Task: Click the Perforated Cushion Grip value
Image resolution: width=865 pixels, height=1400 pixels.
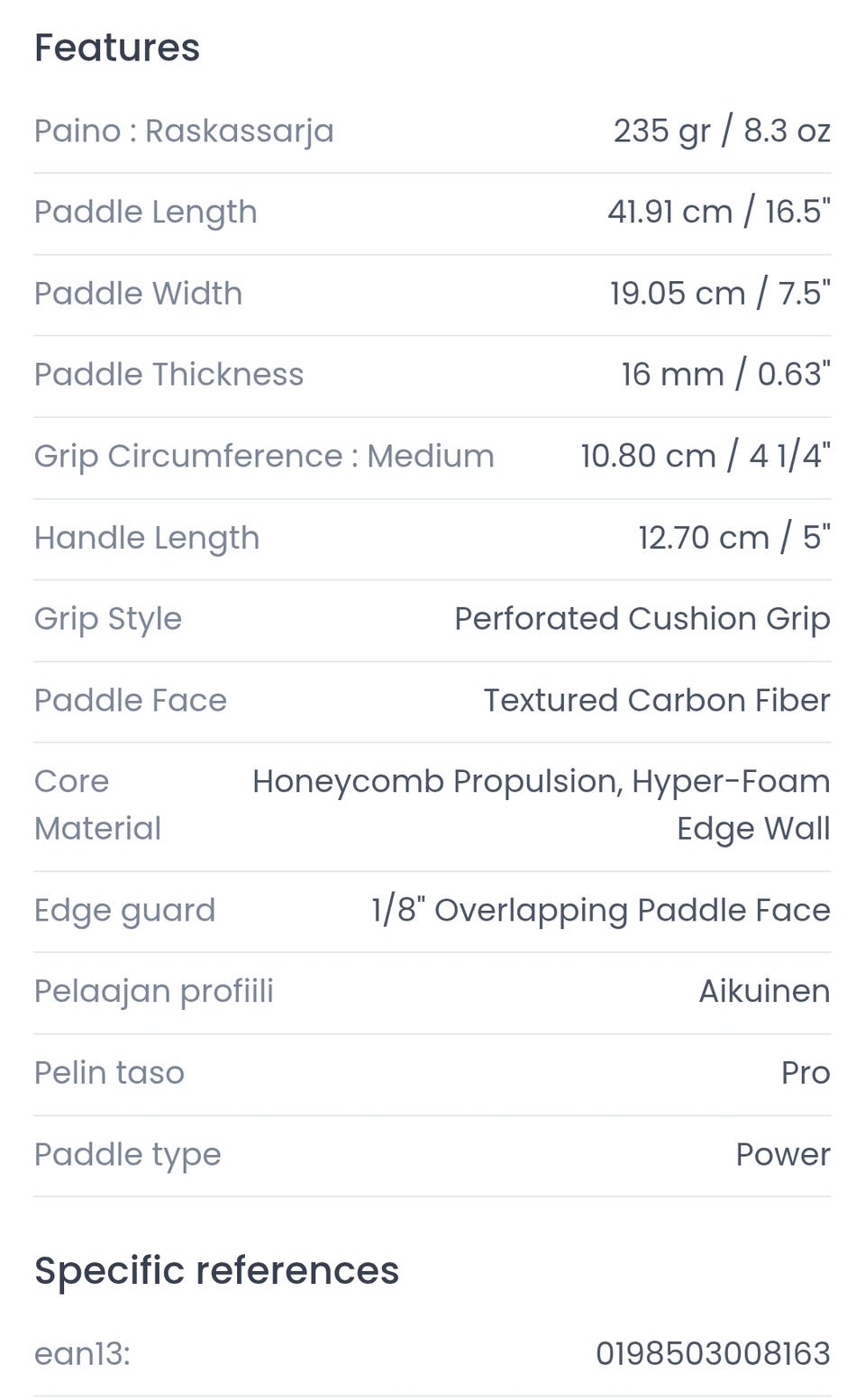Action: click(x=642, y=619)
